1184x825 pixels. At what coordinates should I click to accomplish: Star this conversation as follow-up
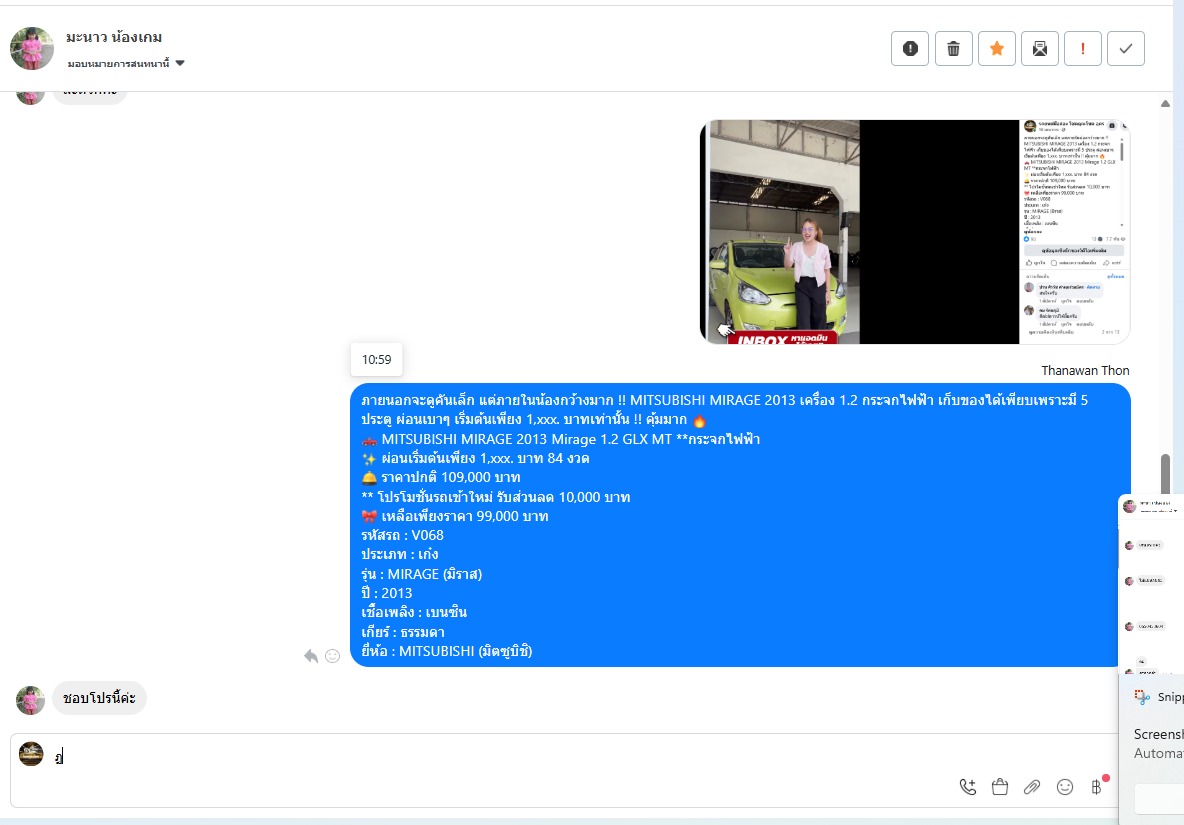click(x=997, y=49)
